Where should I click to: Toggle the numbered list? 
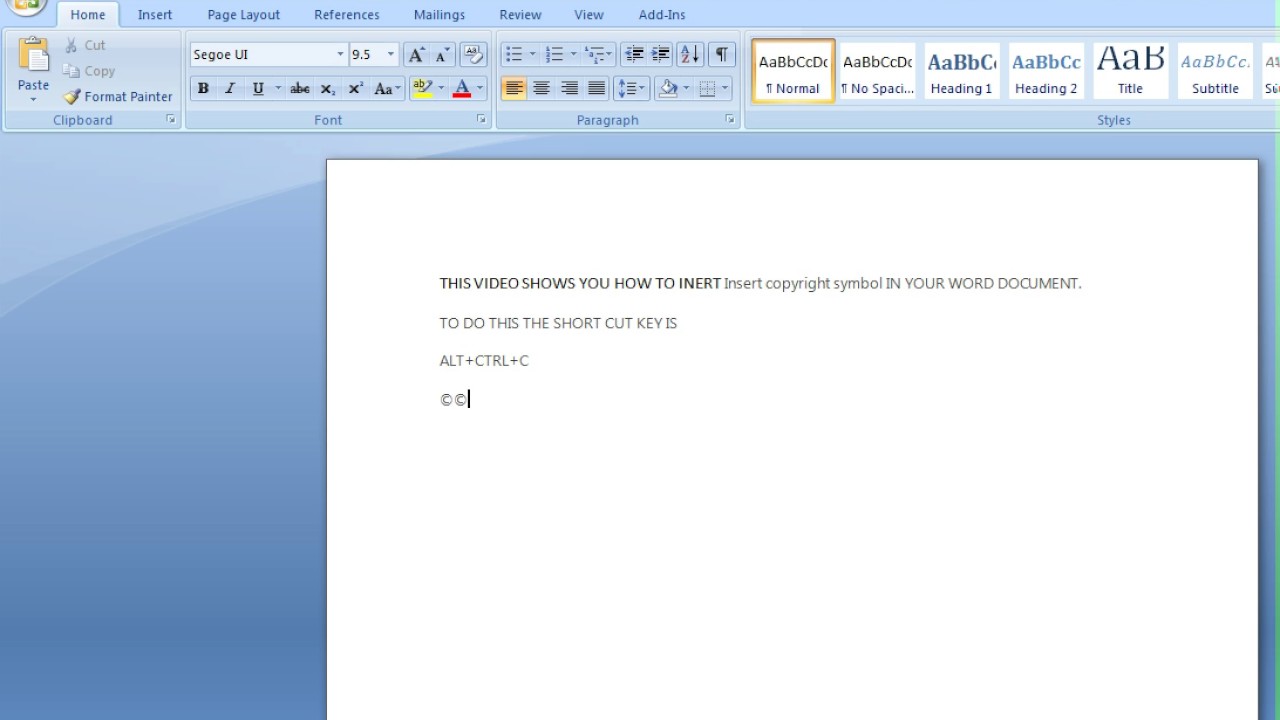tap(553, 54)
